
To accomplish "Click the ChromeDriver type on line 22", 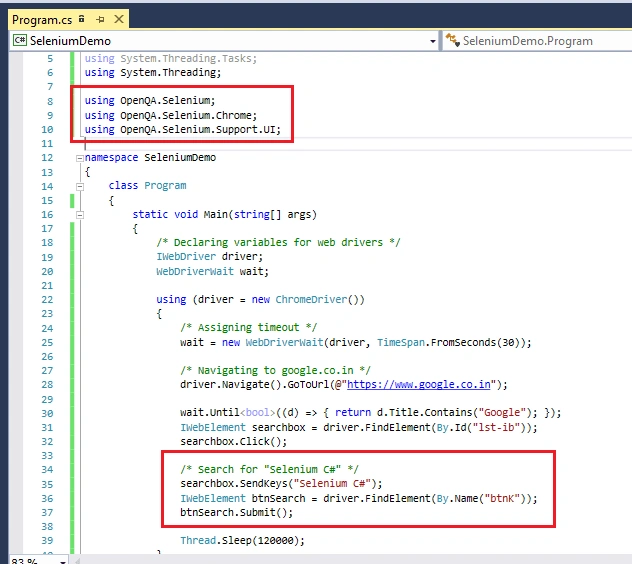I will coord(311,300).
